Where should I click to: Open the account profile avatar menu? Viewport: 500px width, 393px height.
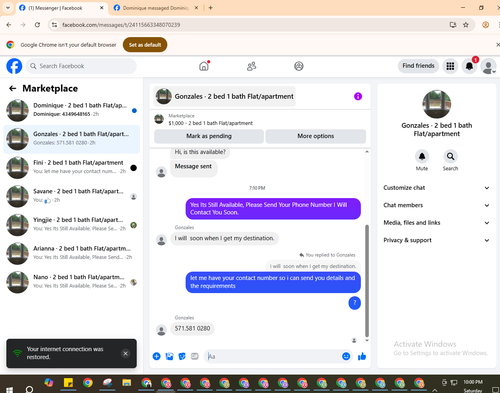tap(488, 66)
